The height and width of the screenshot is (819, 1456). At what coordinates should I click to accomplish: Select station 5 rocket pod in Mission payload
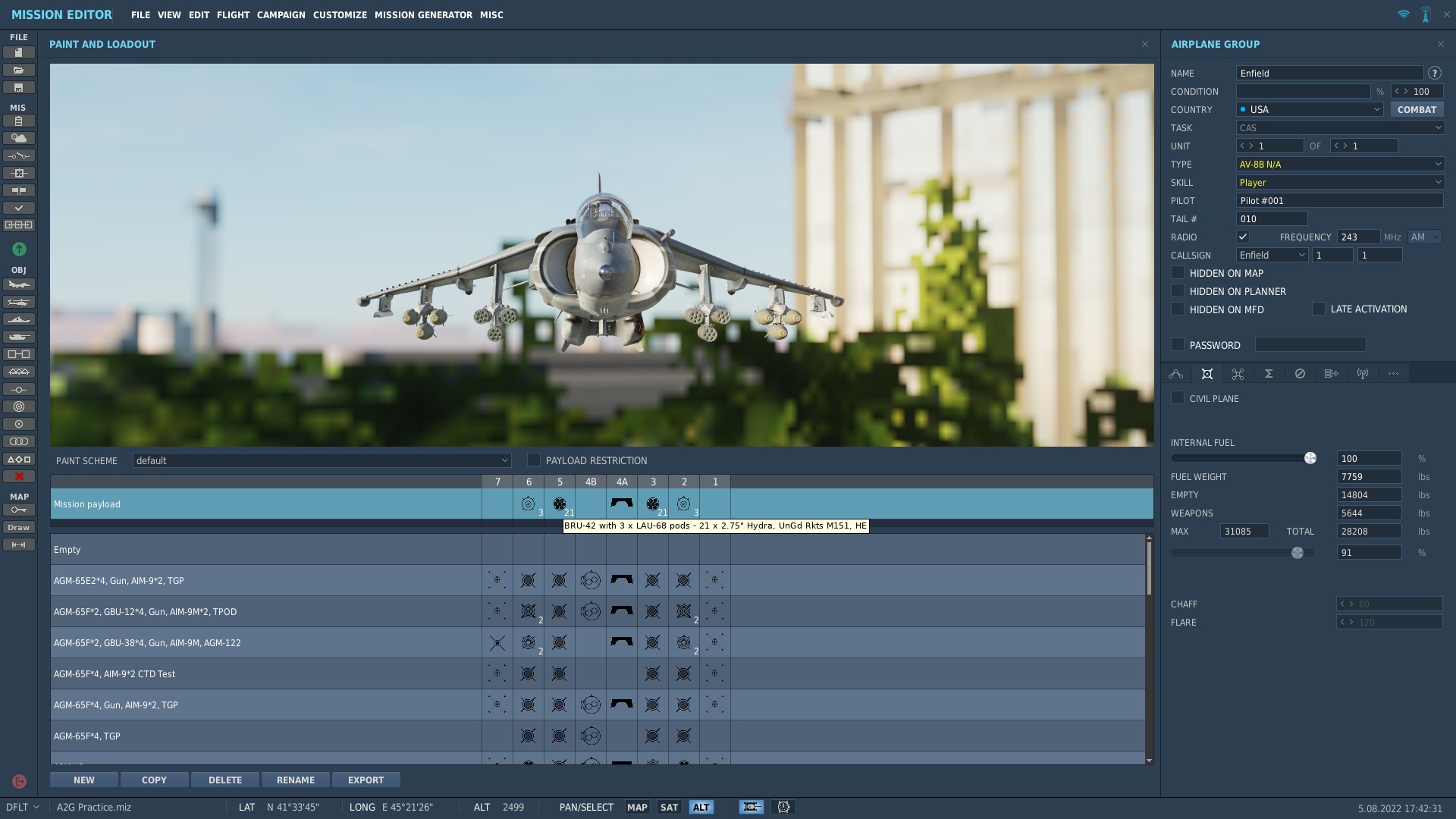(560, 504)
